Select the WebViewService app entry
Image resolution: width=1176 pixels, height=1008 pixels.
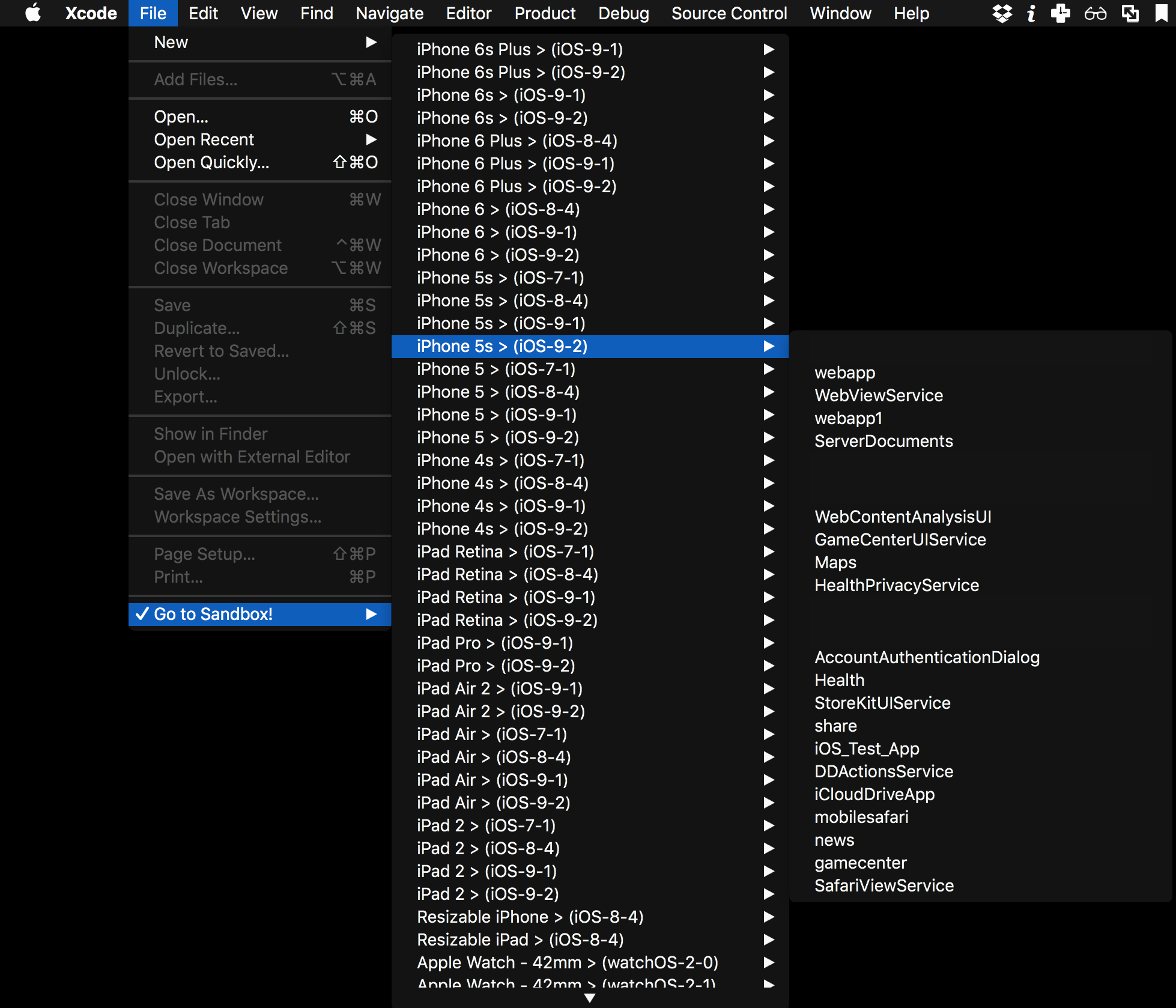coord(878,395)
